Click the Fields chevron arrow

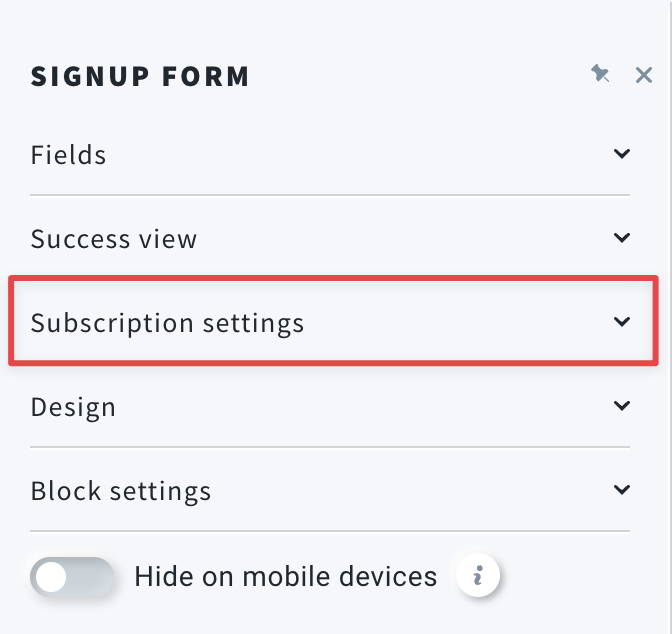621,153
